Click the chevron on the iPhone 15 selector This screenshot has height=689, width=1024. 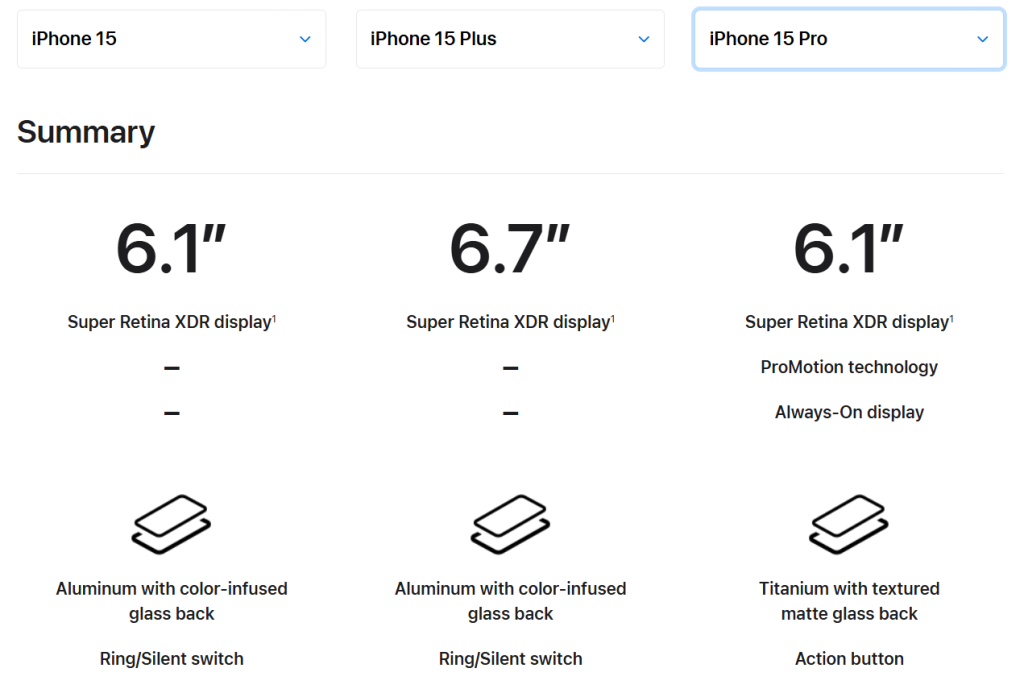coord(305,38)
